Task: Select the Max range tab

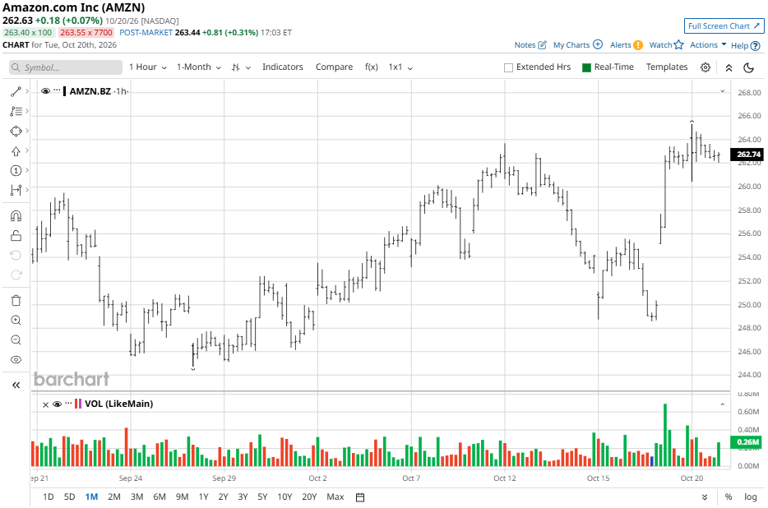Action: pyautogui.click(x=335, y=497)
